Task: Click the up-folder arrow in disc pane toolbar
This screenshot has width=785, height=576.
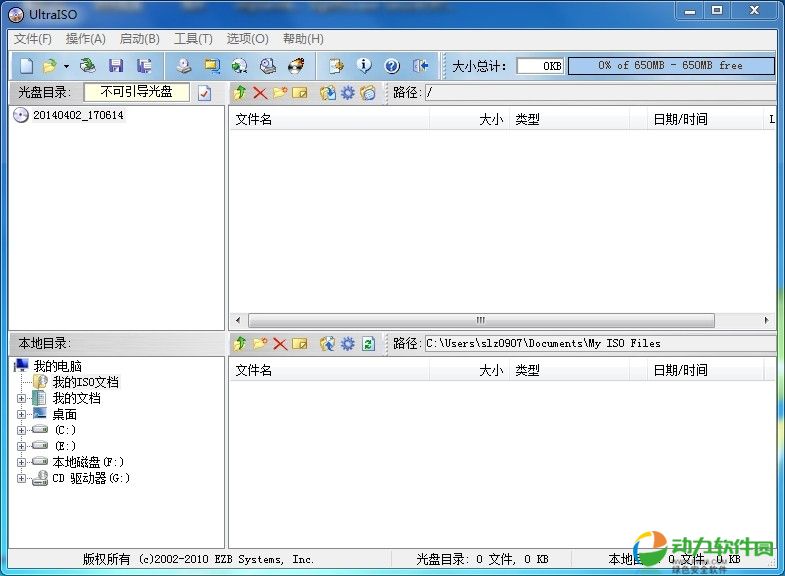Action: (240, 93)
